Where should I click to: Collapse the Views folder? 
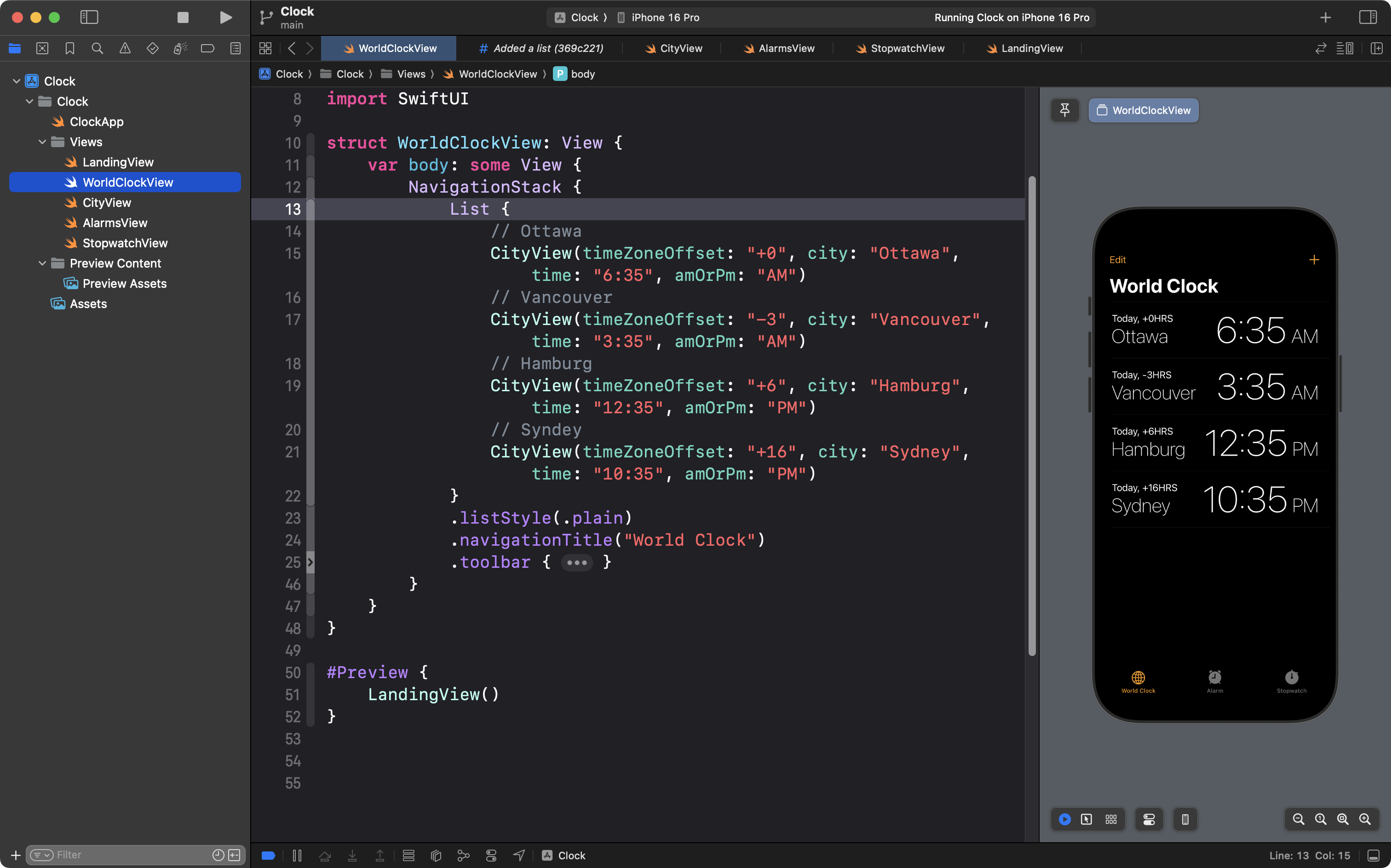42,142
